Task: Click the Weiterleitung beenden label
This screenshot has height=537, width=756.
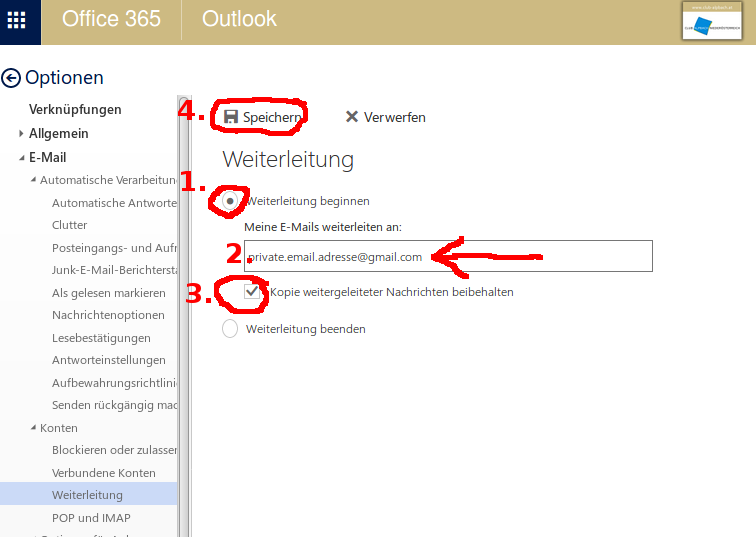Action: pyautogui.click(x=306, y=329)
